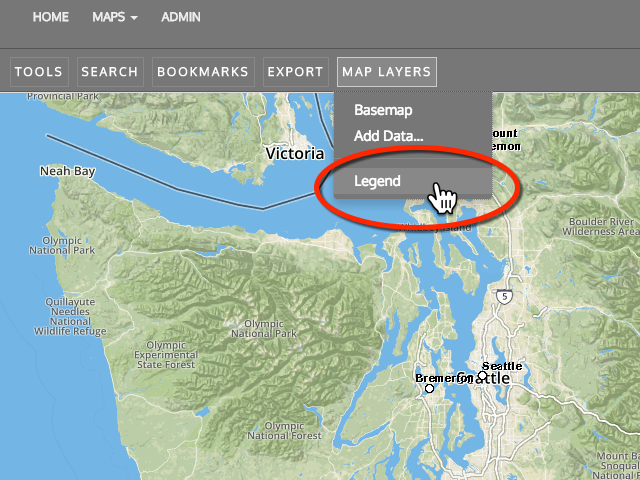
Task: Click the Bremerton city marker circle
Action: pyautogui.click(x=430, y=388)
